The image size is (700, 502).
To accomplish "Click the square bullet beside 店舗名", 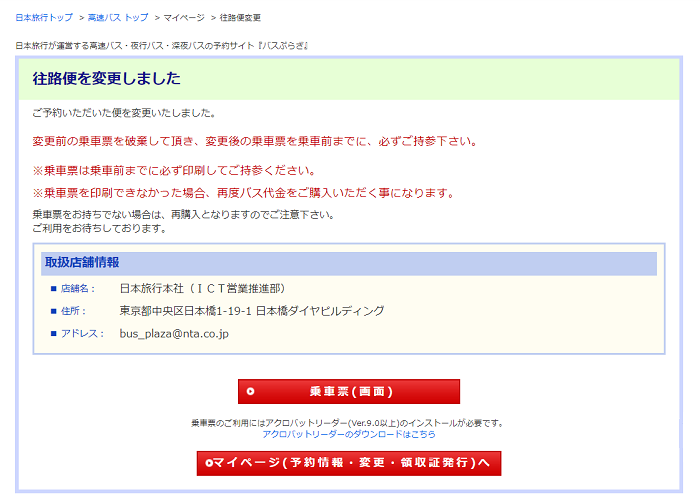I will pos(53,289).
